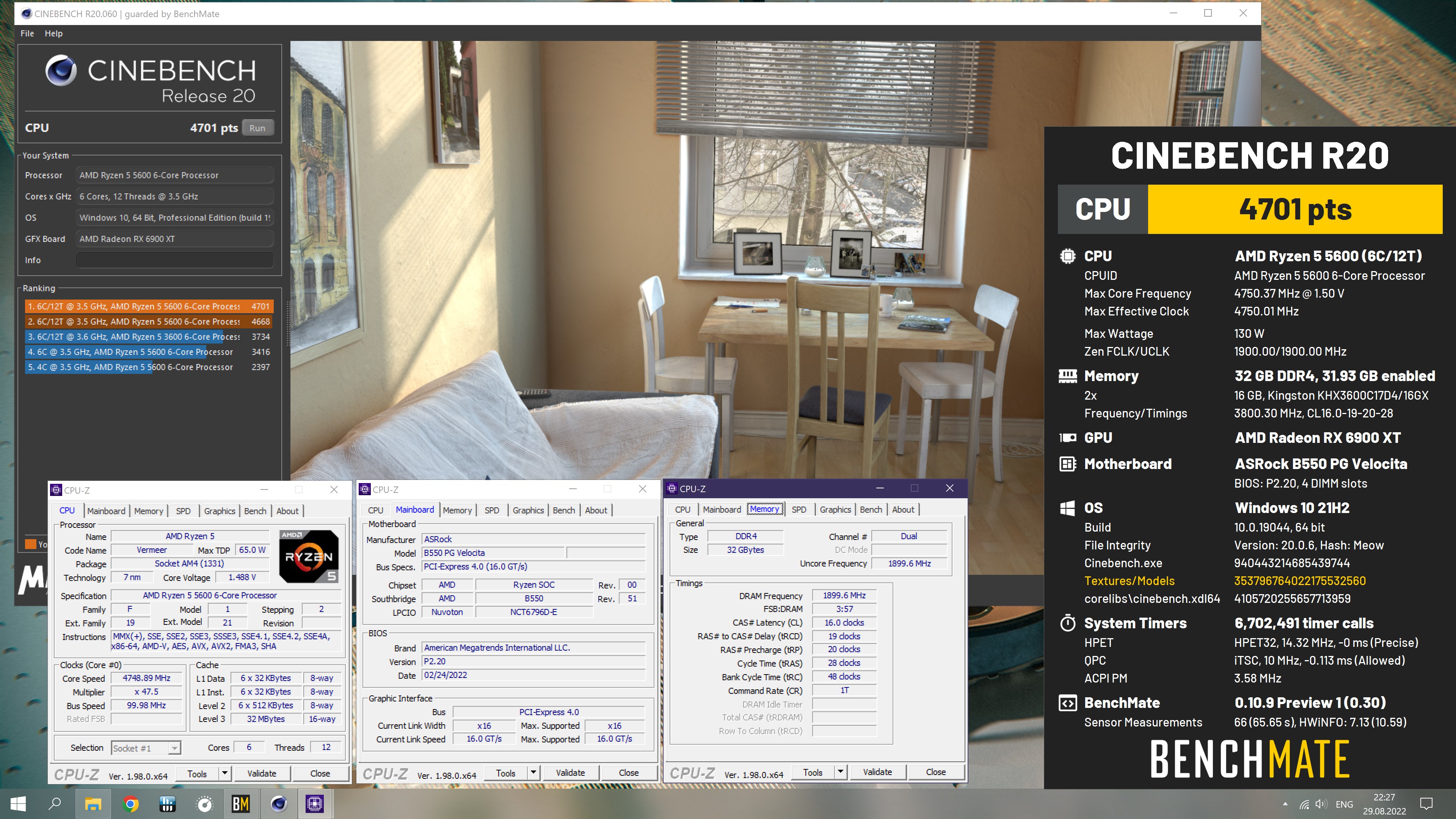Click the AMD Ryzen 5 logo in CPU-Z

click(309, 557)
